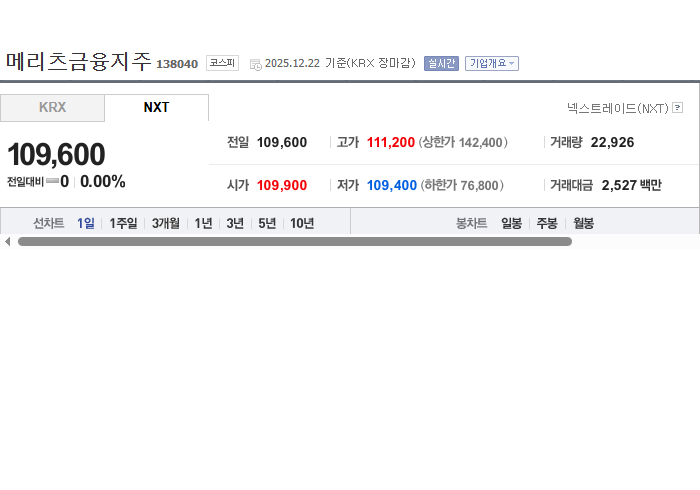The width and height of the screenshot is (700, 490).
Task: Show the 일봉 daily candle chart
Action: click(x=511, y=223)
